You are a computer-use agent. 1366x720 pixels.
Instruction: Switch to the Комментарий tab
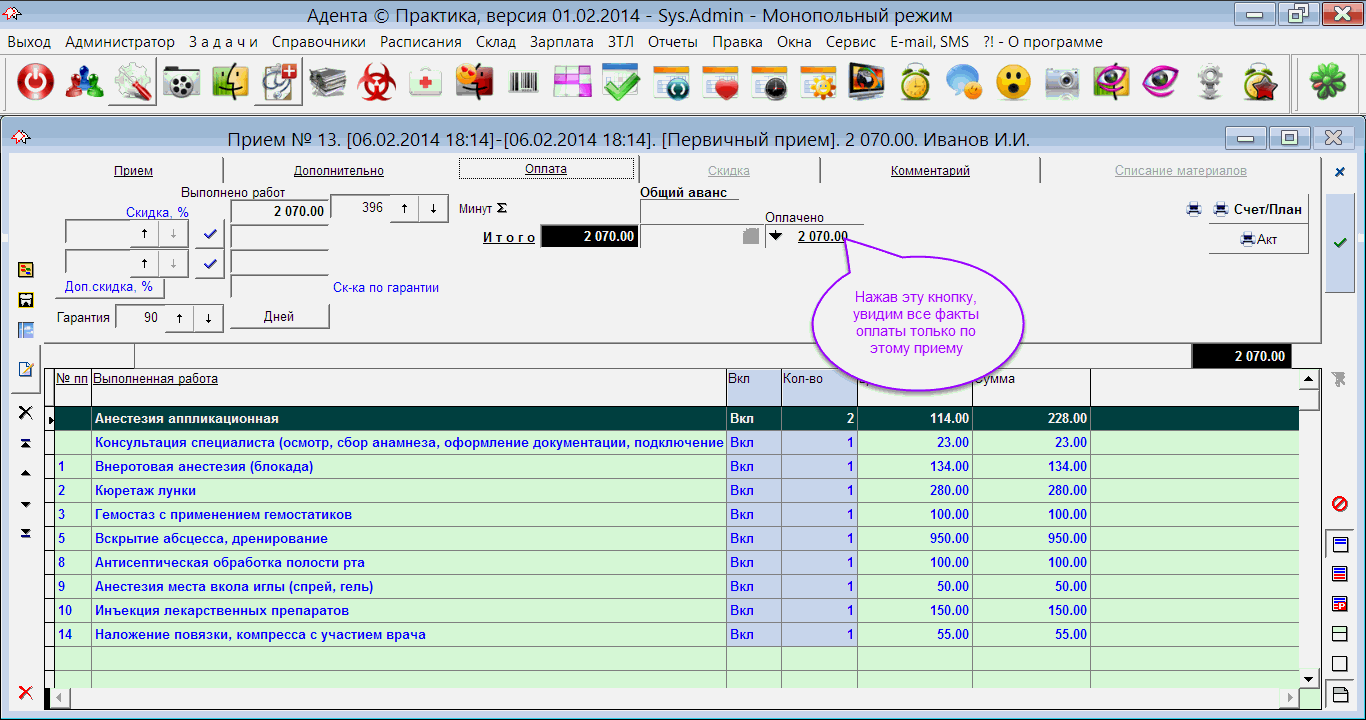(929, 171)
